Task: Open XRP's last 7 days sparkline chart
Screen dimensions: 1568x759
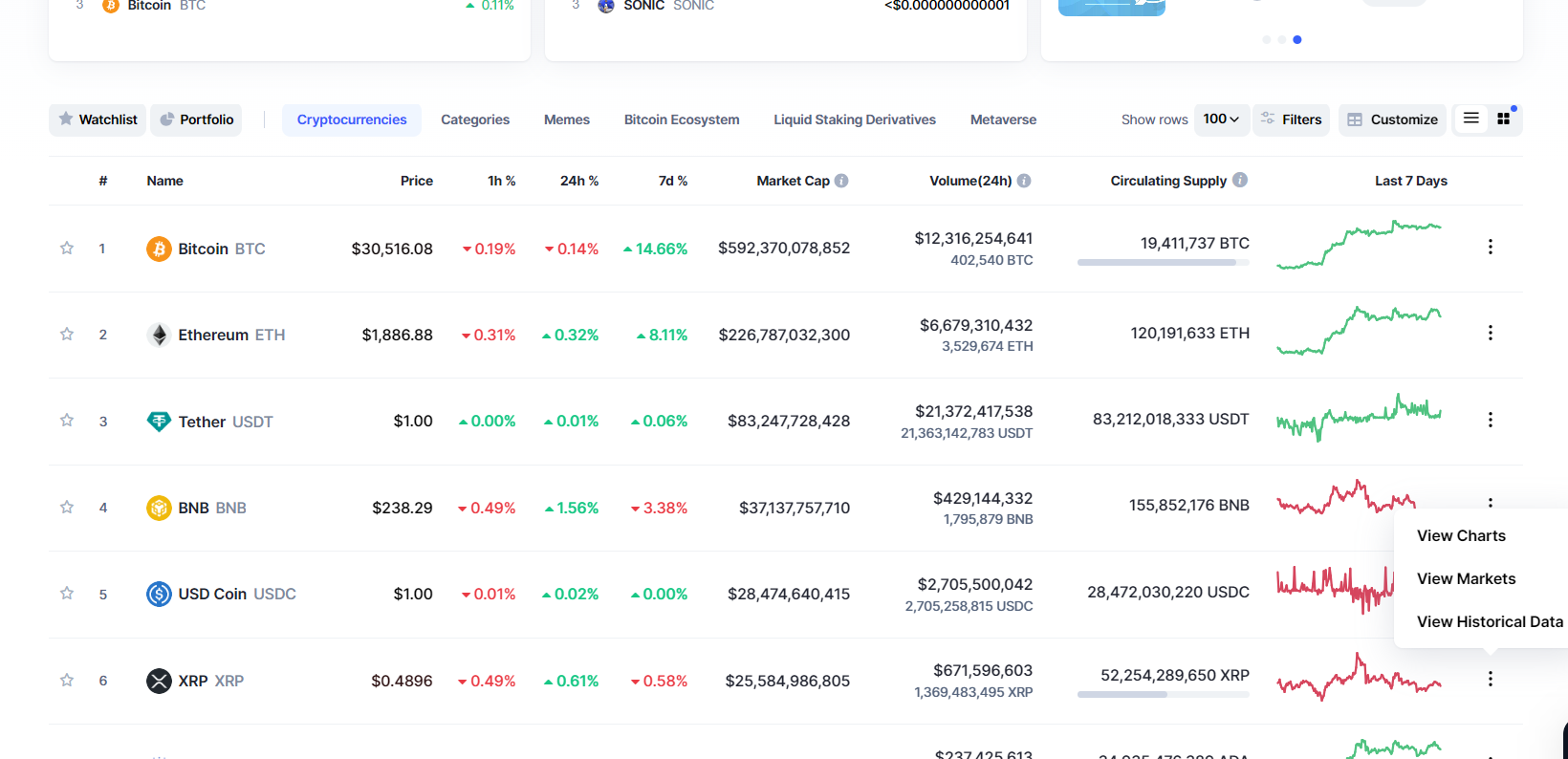Action: pyautogui.click(x=1359, y=677)
